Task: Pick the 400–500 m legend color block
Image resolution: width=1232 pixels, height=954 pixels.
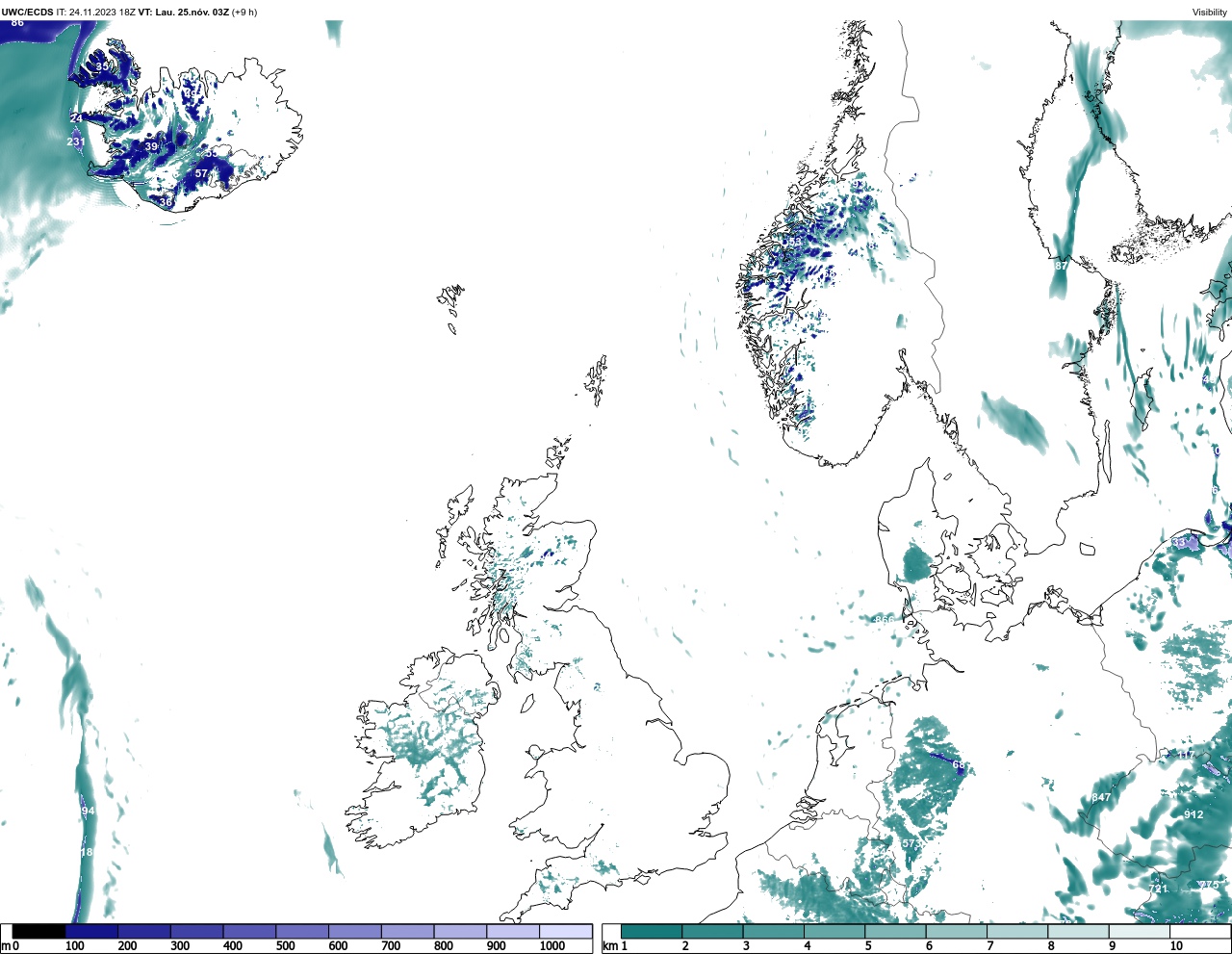Action: tap(249, 931)
